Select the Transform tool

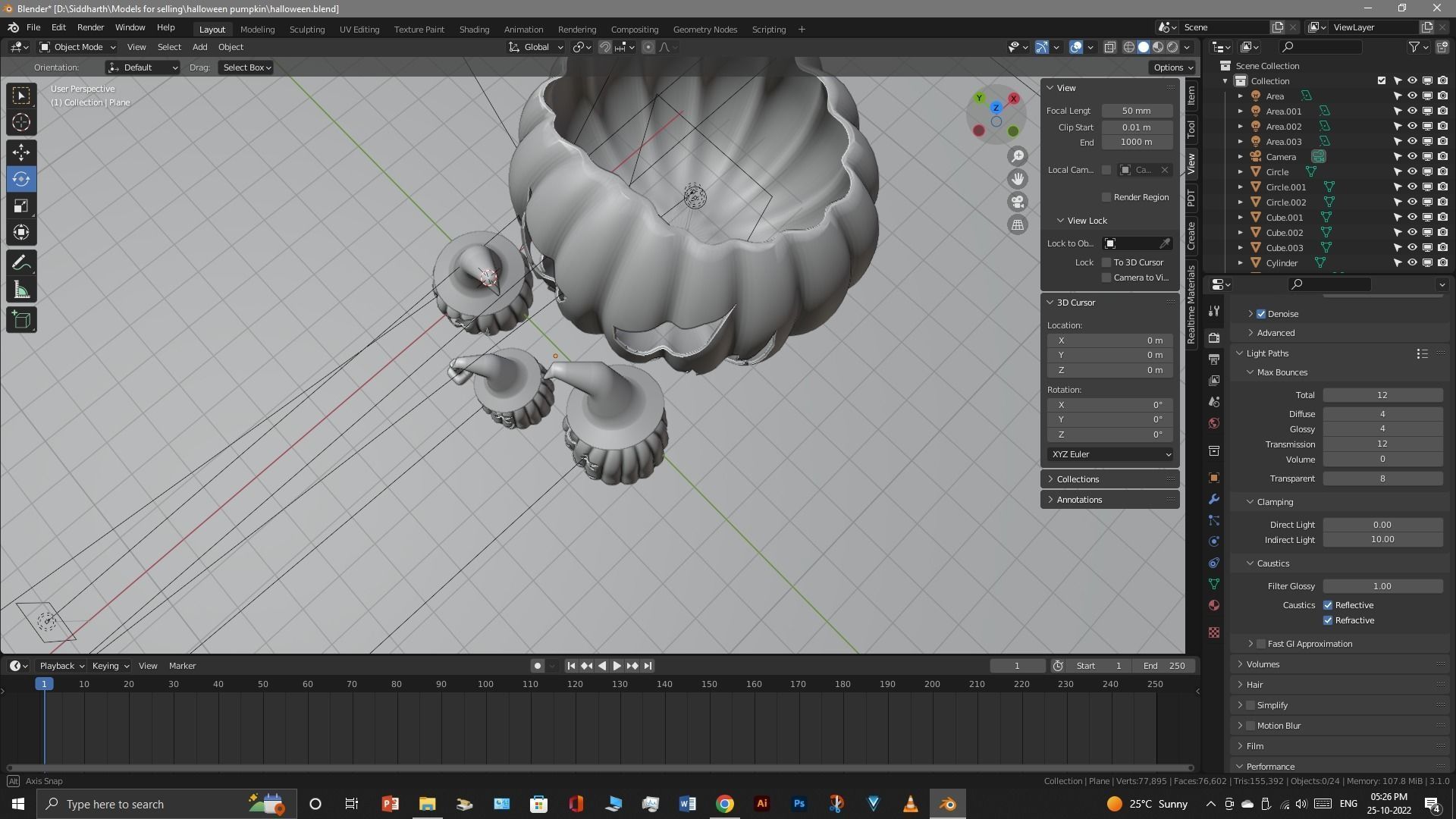click(21, 232)
